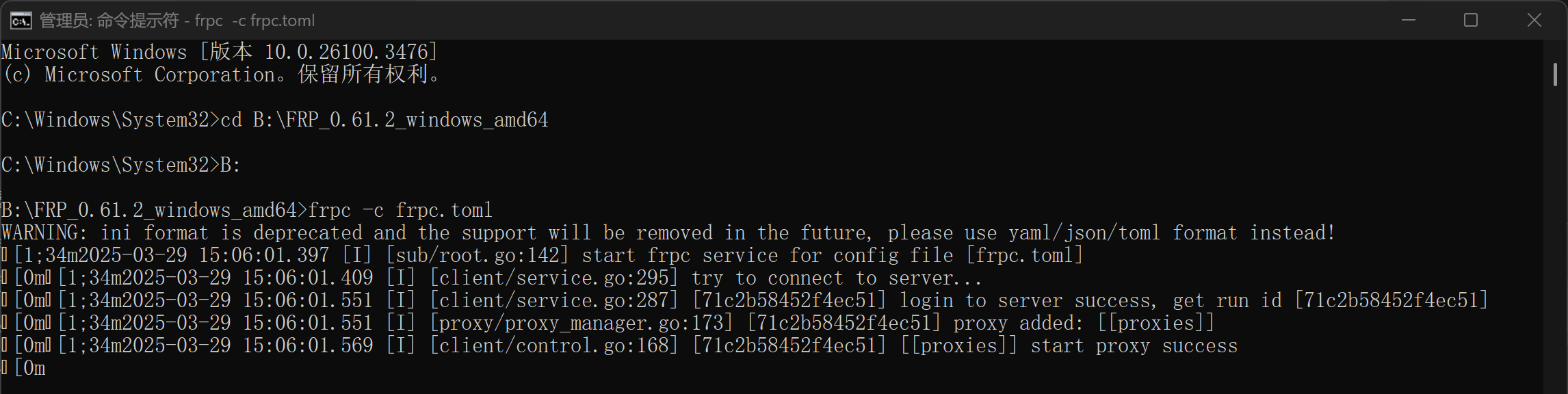The width and height of the screenshot is (1568, 394).
Task: Click the window title text 'frpc -c frpc.toml'
Action: click(254, 21)
